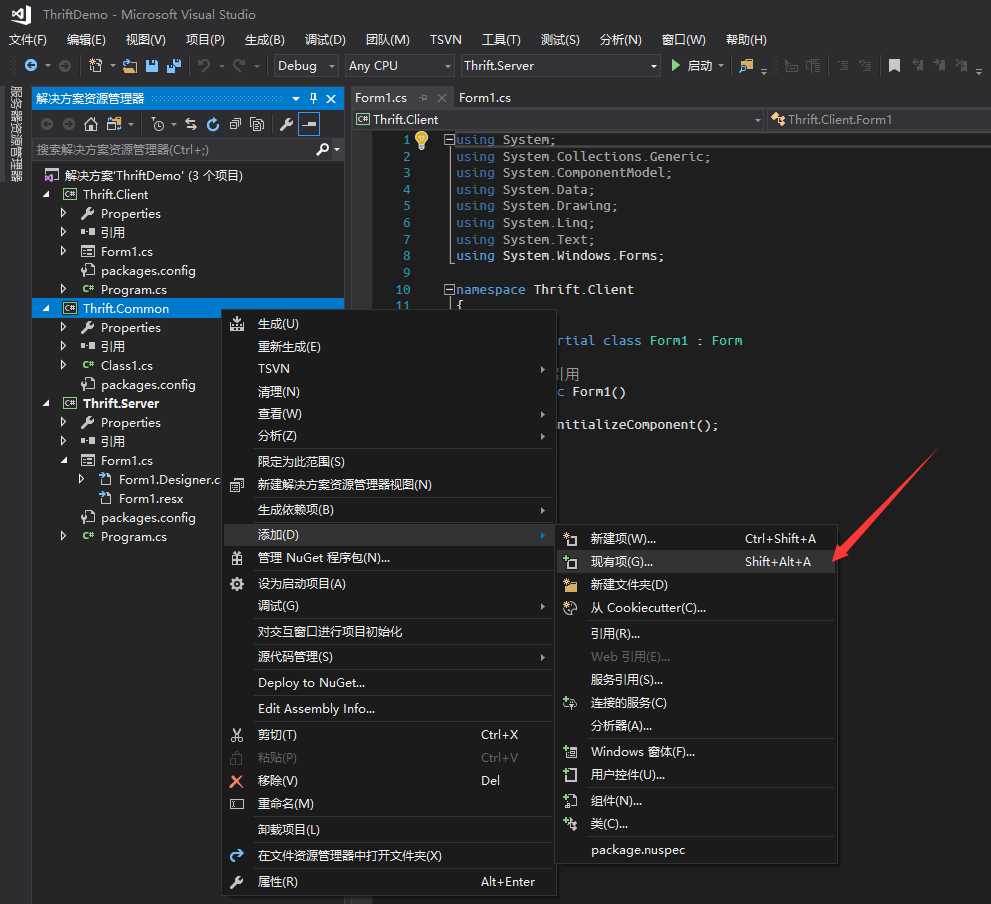
Task: Select the solution 'ThriftDemo' root node
Action: (x=154, y=175)
